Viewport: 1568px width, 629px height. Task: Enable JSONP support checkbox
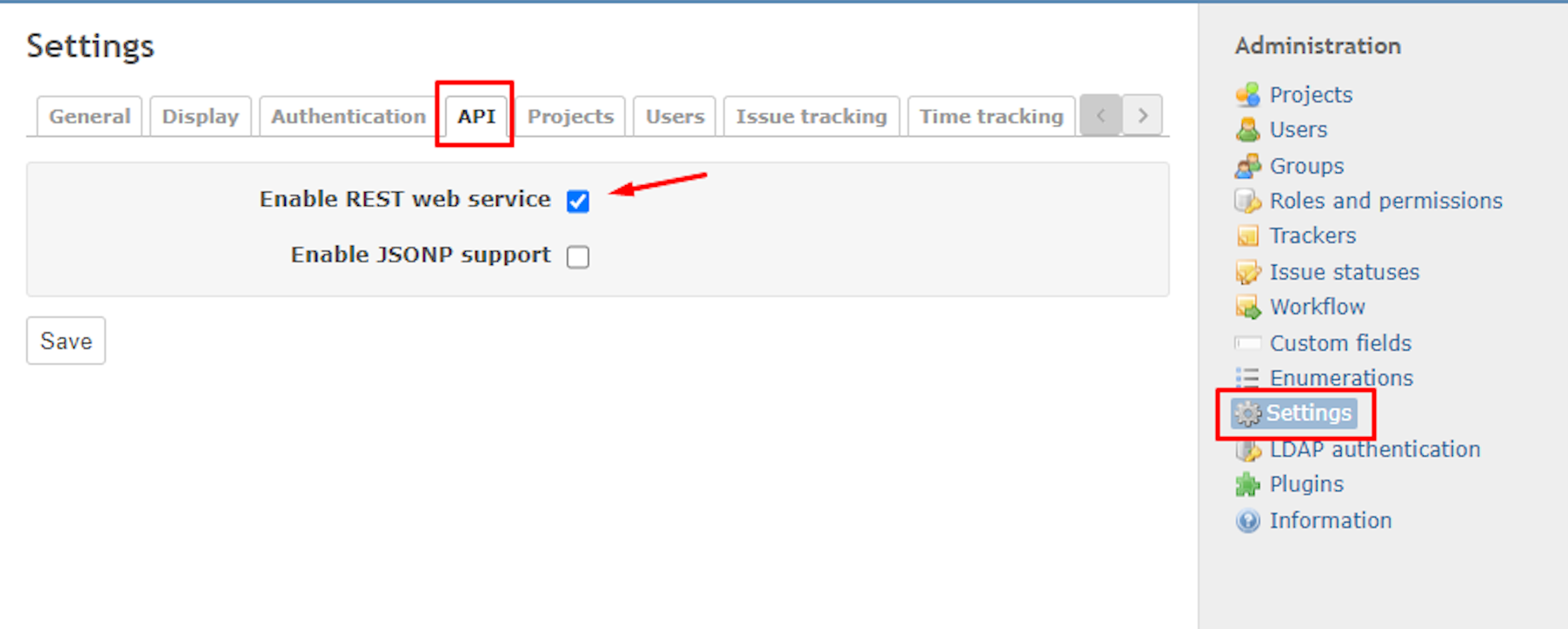pyautogui.click(x=578, y=257)
